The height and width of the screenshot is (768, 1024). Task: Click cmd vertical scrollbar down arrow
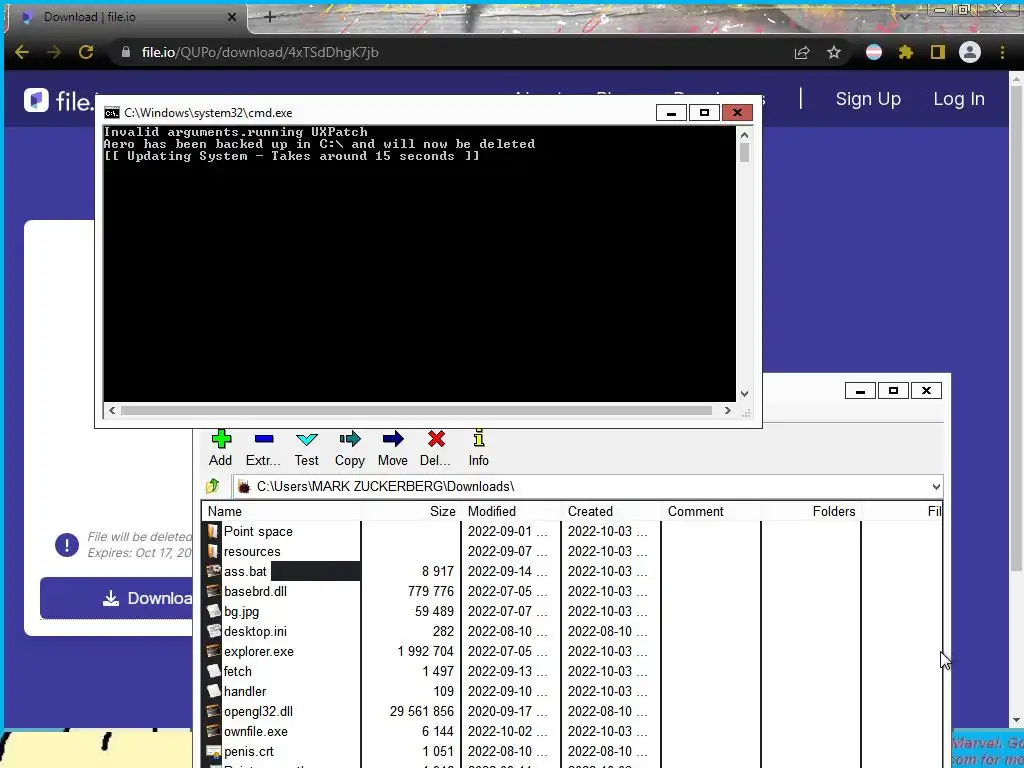pyautogui.click(x=744, y=394)
